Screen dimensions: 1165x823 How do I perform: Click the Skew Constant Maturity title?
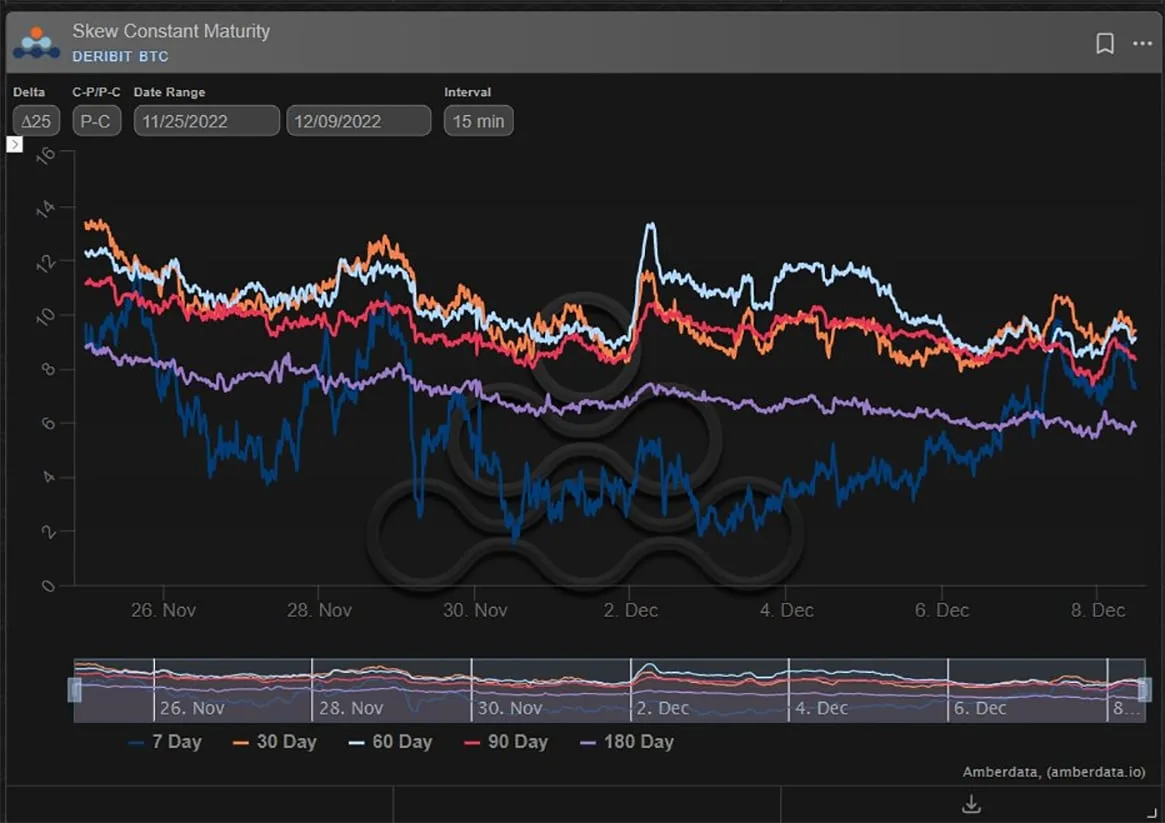[171, 31]
